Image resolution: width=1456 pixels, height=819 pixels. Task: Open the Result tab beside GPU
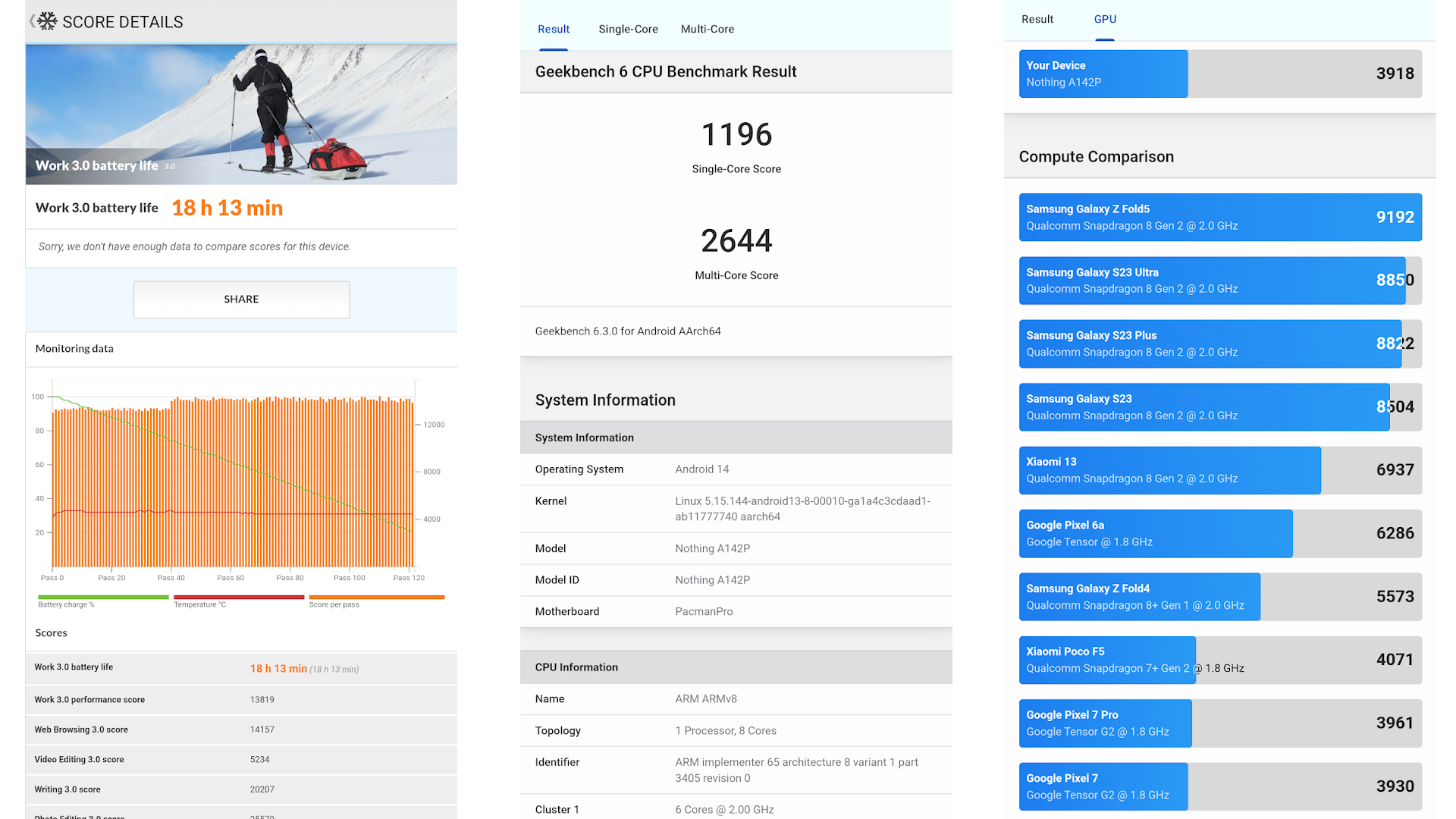click(1037, 19)
